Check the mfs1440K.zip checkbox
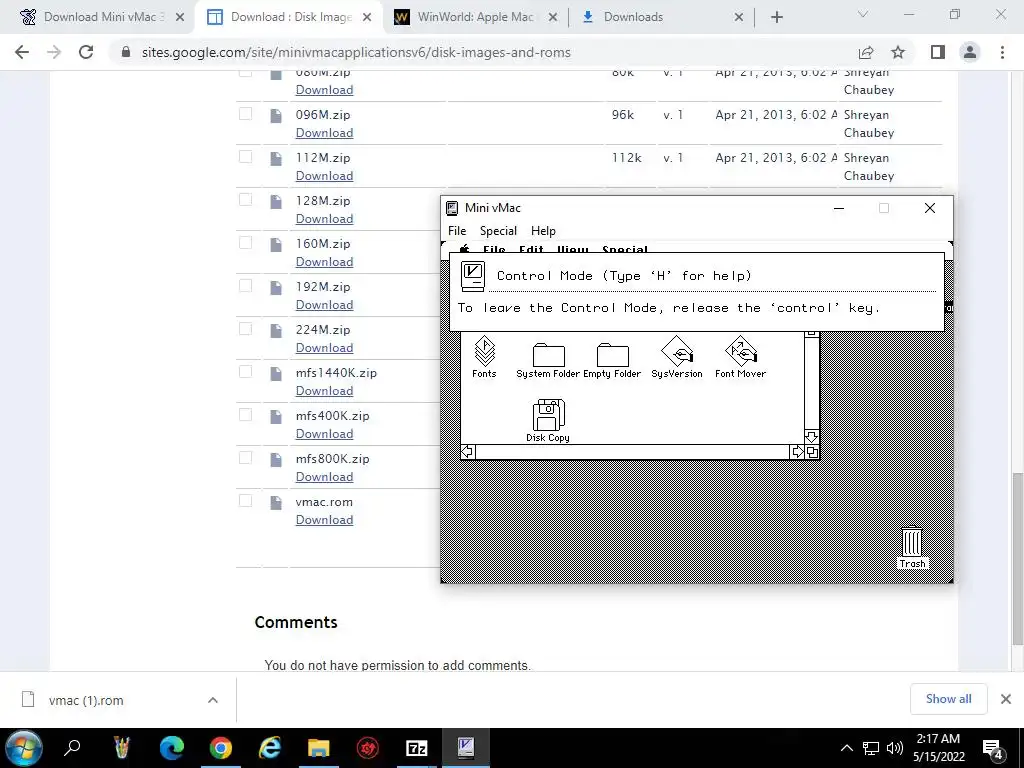The image size is (1024, 768). click(246, 372)
